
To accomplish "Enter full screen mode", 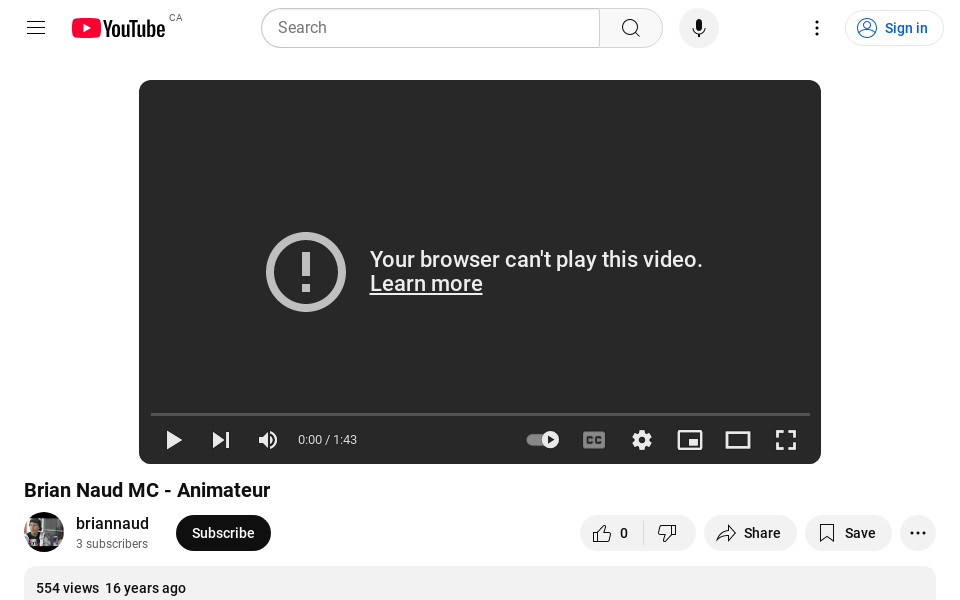I will pyautogui.click(x=786, y=440).
